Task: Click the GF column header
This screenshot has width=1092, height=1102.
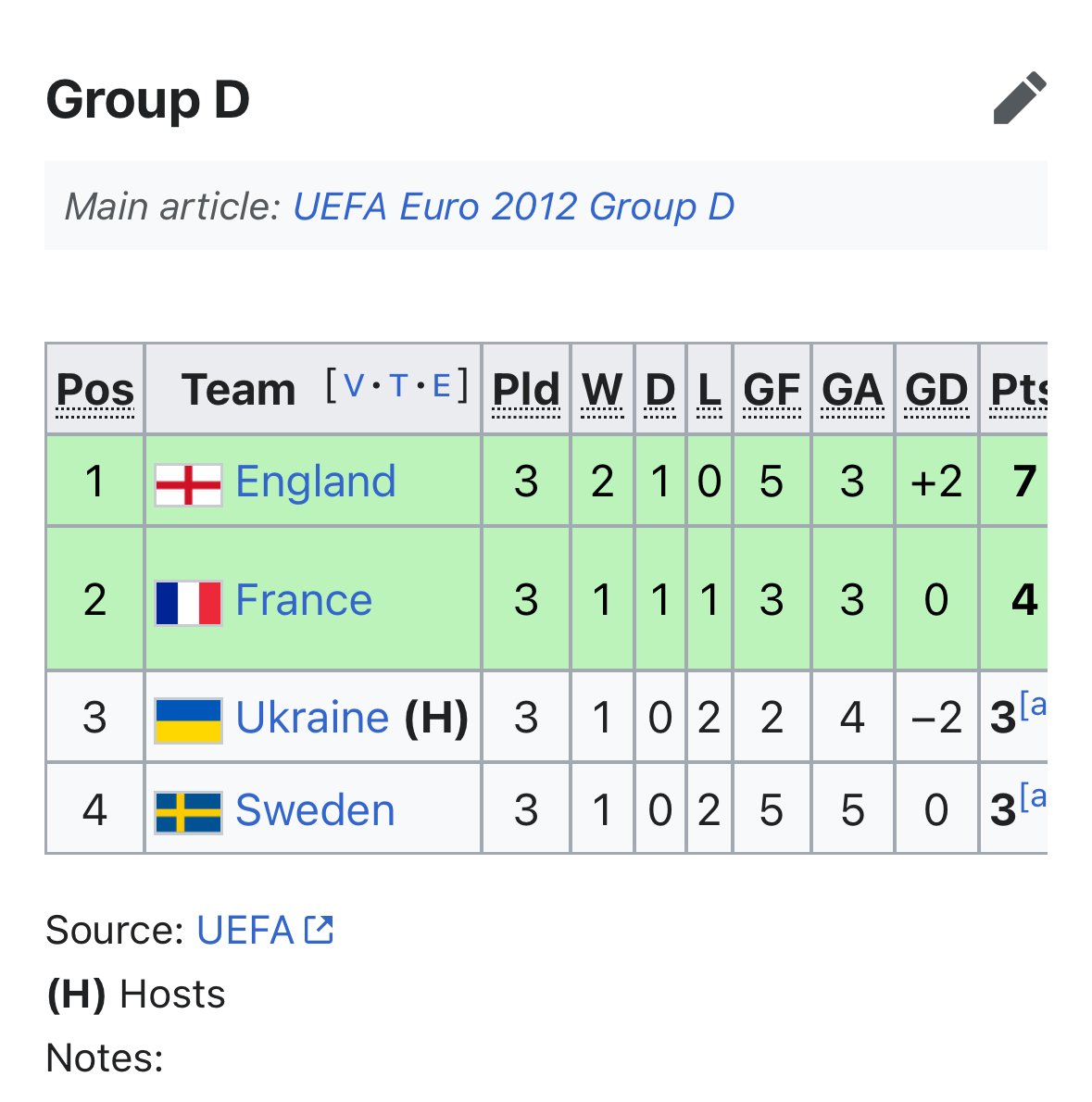Action: pos(772,390)
